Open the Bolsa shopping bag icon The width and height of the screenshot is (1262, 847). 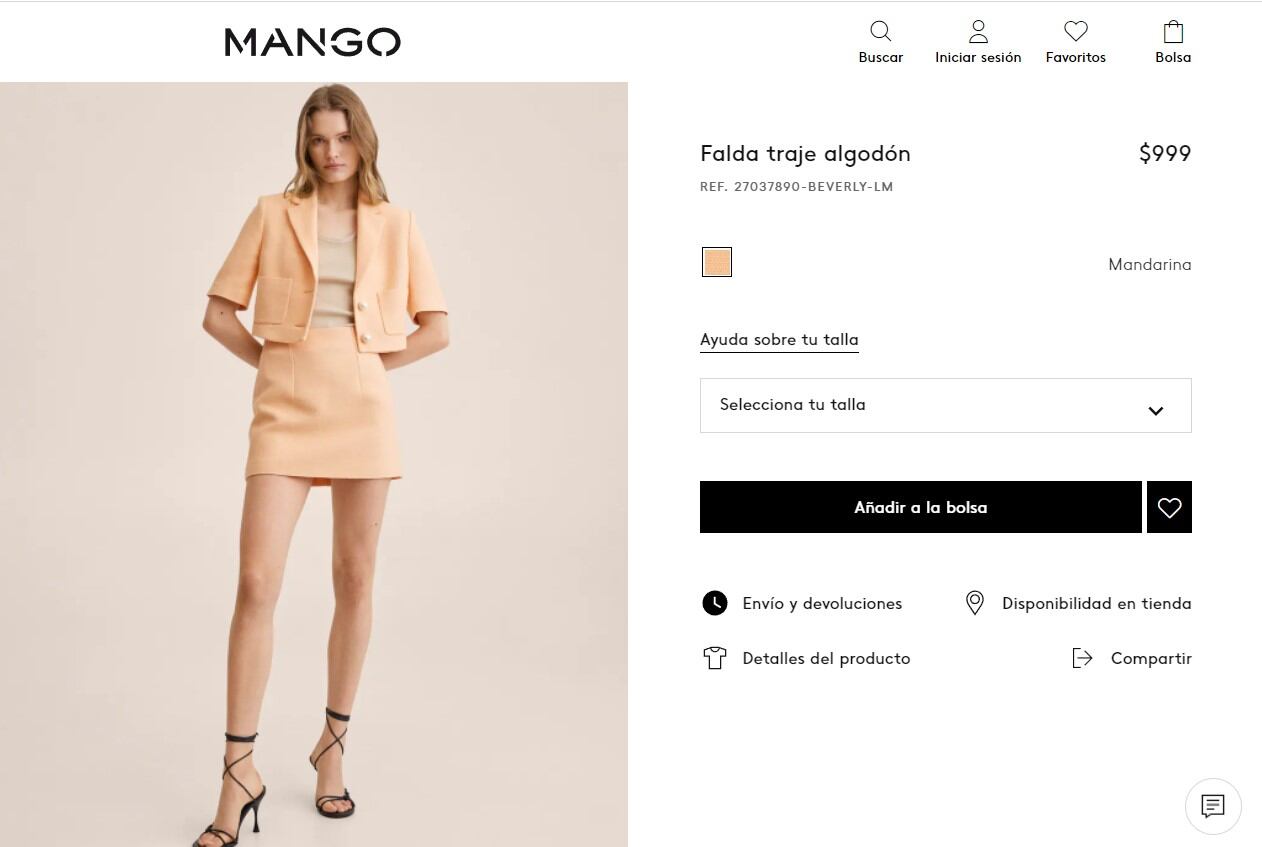(x=1173, y=32)
